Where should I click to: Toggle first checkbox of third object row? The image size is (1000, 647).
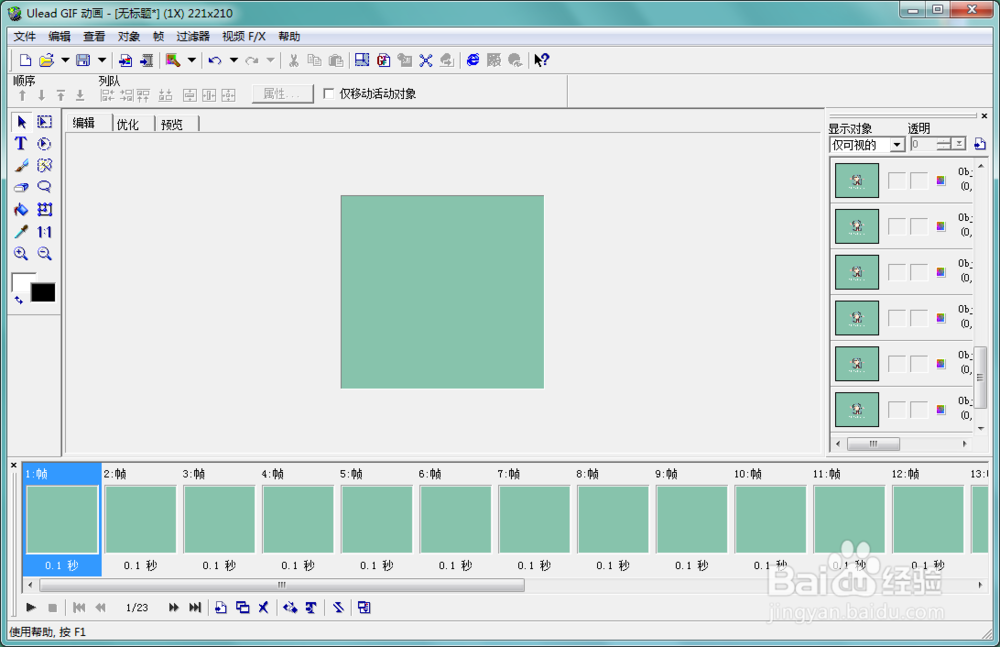point(897,272)
